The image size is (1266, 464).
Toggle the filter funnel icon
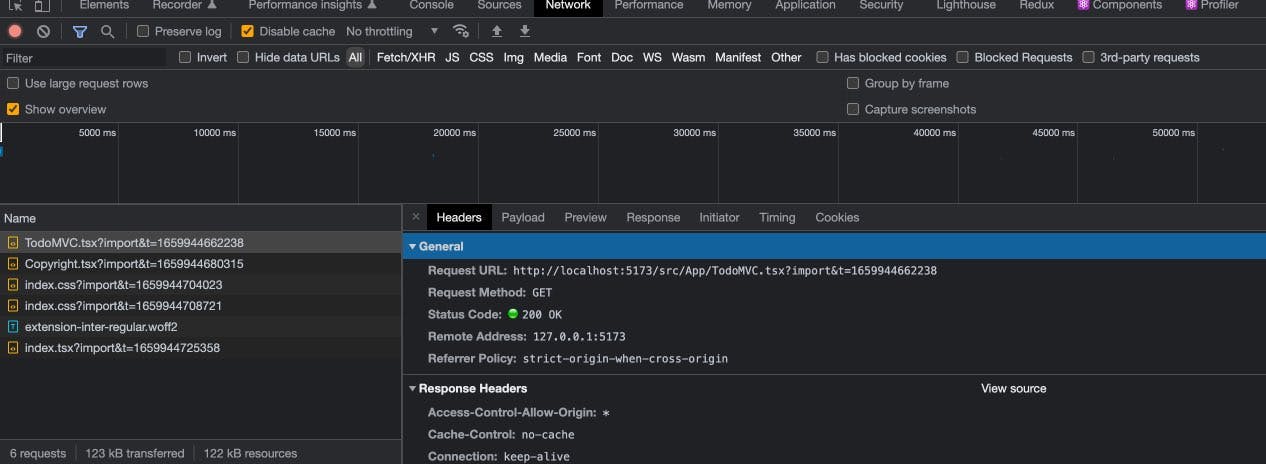(x=80, y=32)
